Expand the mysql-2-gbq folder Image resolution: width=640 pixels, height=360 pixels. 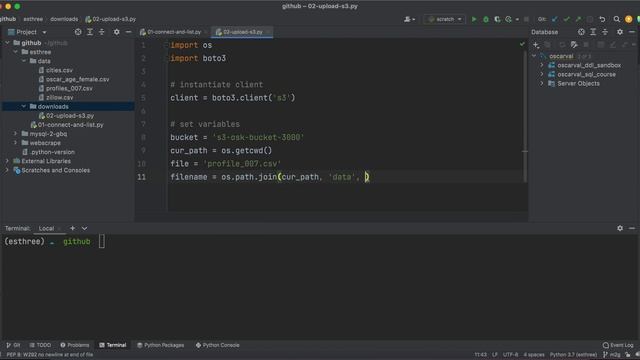click(16, 133)
